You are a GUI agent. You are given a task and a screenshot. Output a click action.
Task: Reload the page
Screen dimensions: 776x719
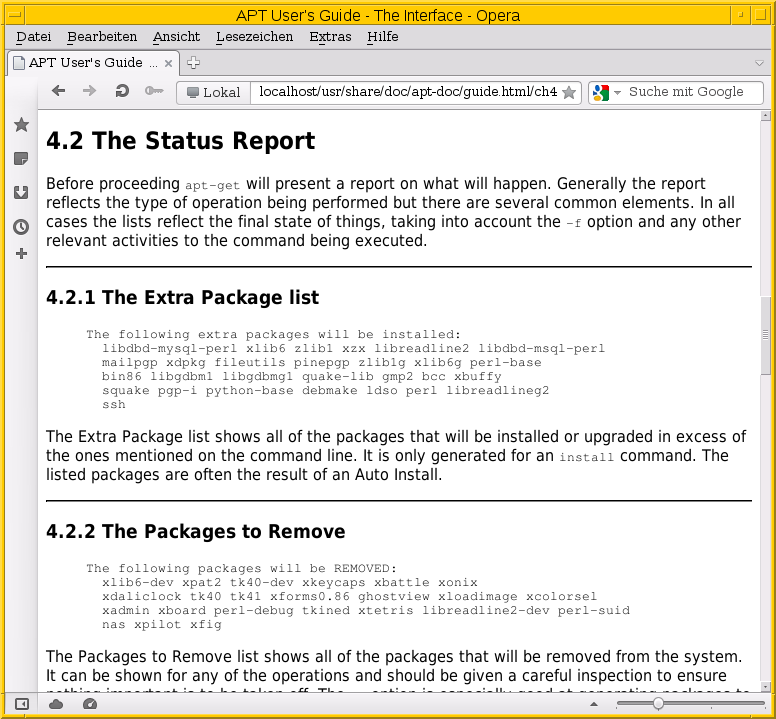point(122,91)
